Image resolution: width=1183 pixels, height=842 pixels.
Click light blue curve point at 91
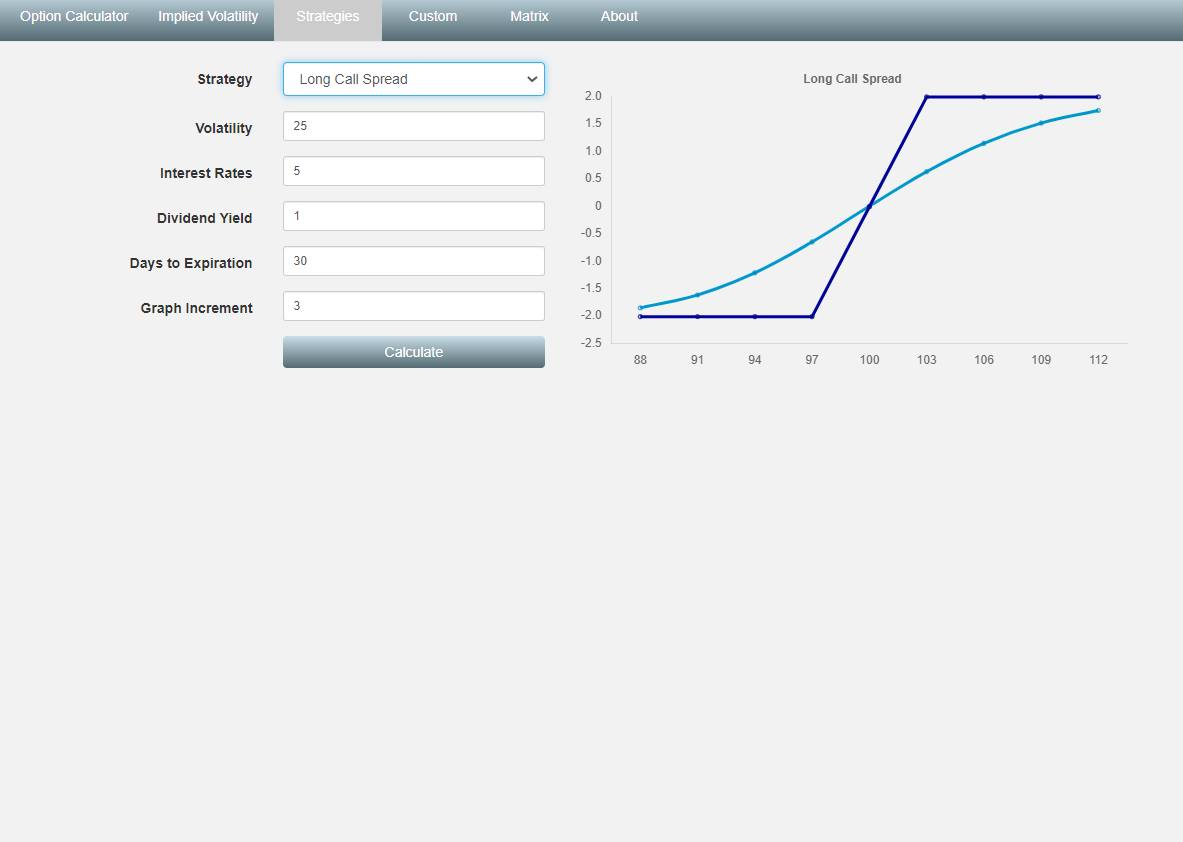(x=697, y=294)
